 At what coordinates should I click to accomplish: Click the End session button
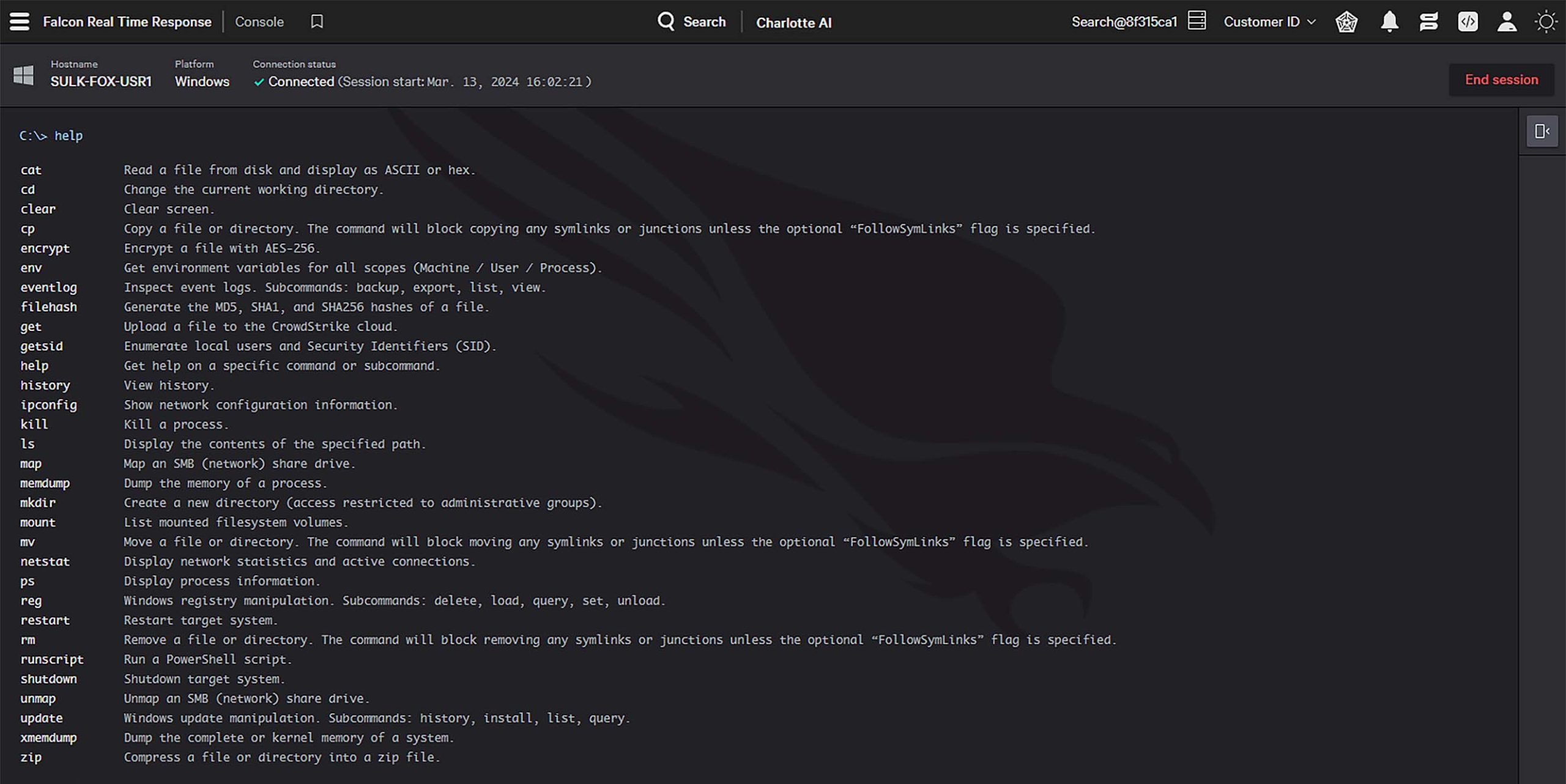1501,80
